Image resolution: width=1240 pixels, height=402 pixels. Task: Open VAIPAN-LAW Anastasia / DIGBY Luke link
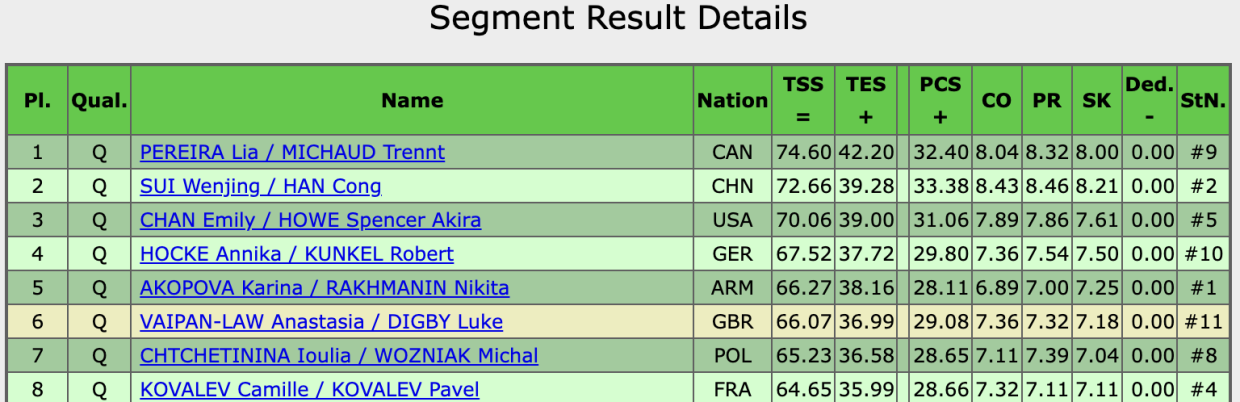click(x=321, y=322)
